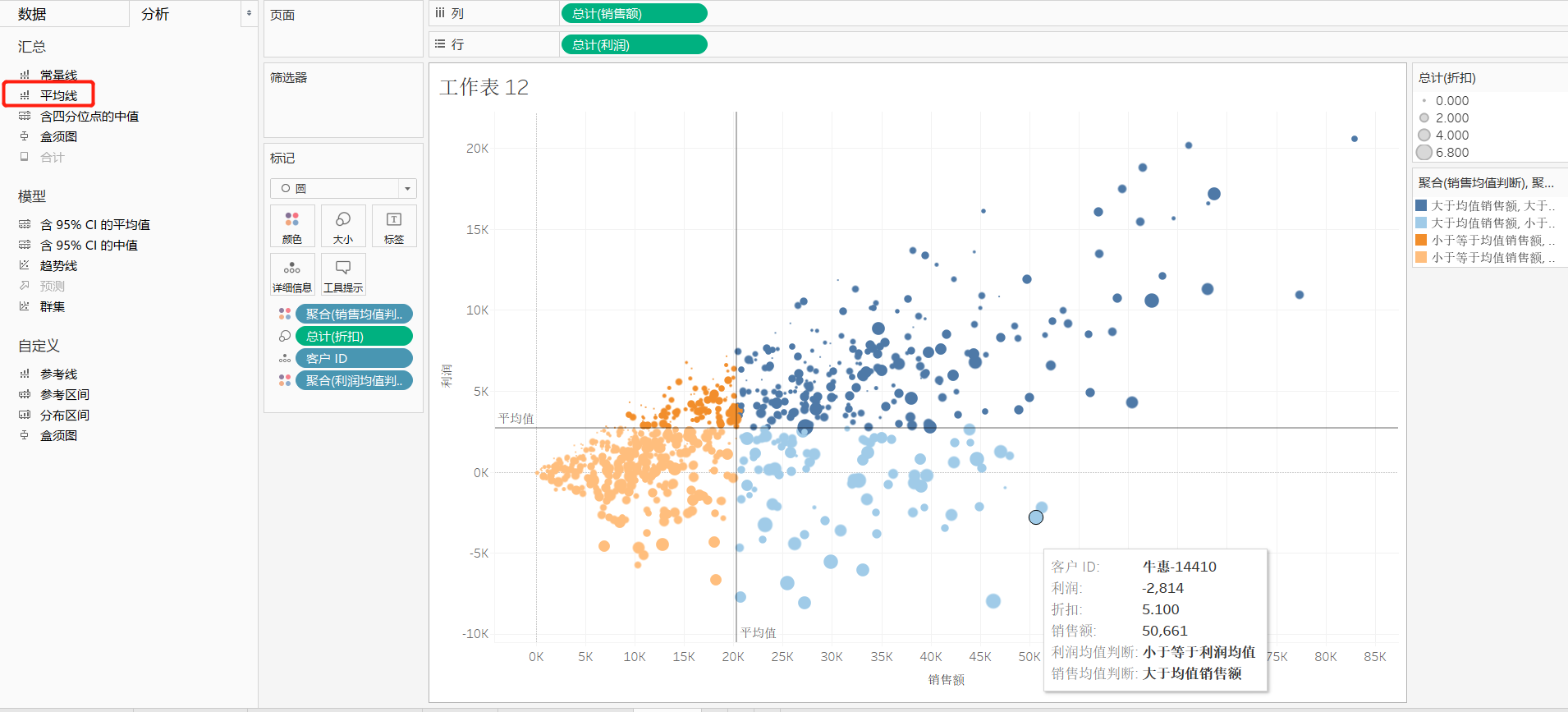This screenshot has height=712, width=1568.
Task: Click detail icon beside 客户 ID pill
Action: (x=285, y=358)
